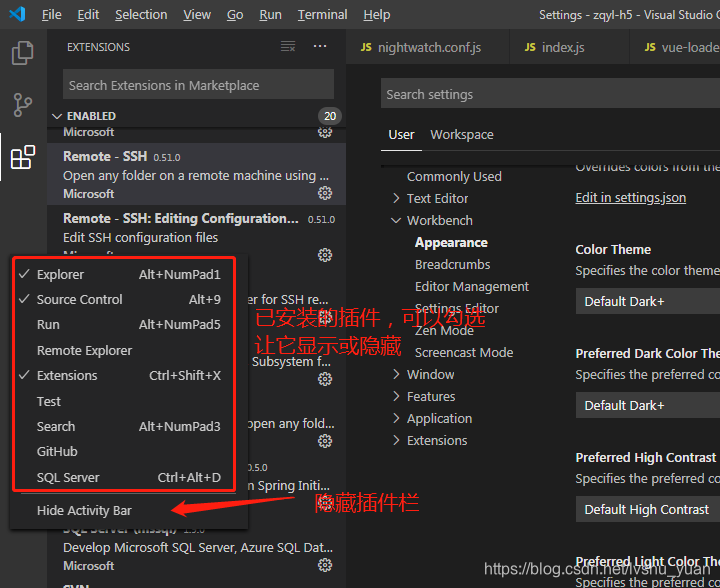Switch to Workspace settings tab

coord(462,134)
